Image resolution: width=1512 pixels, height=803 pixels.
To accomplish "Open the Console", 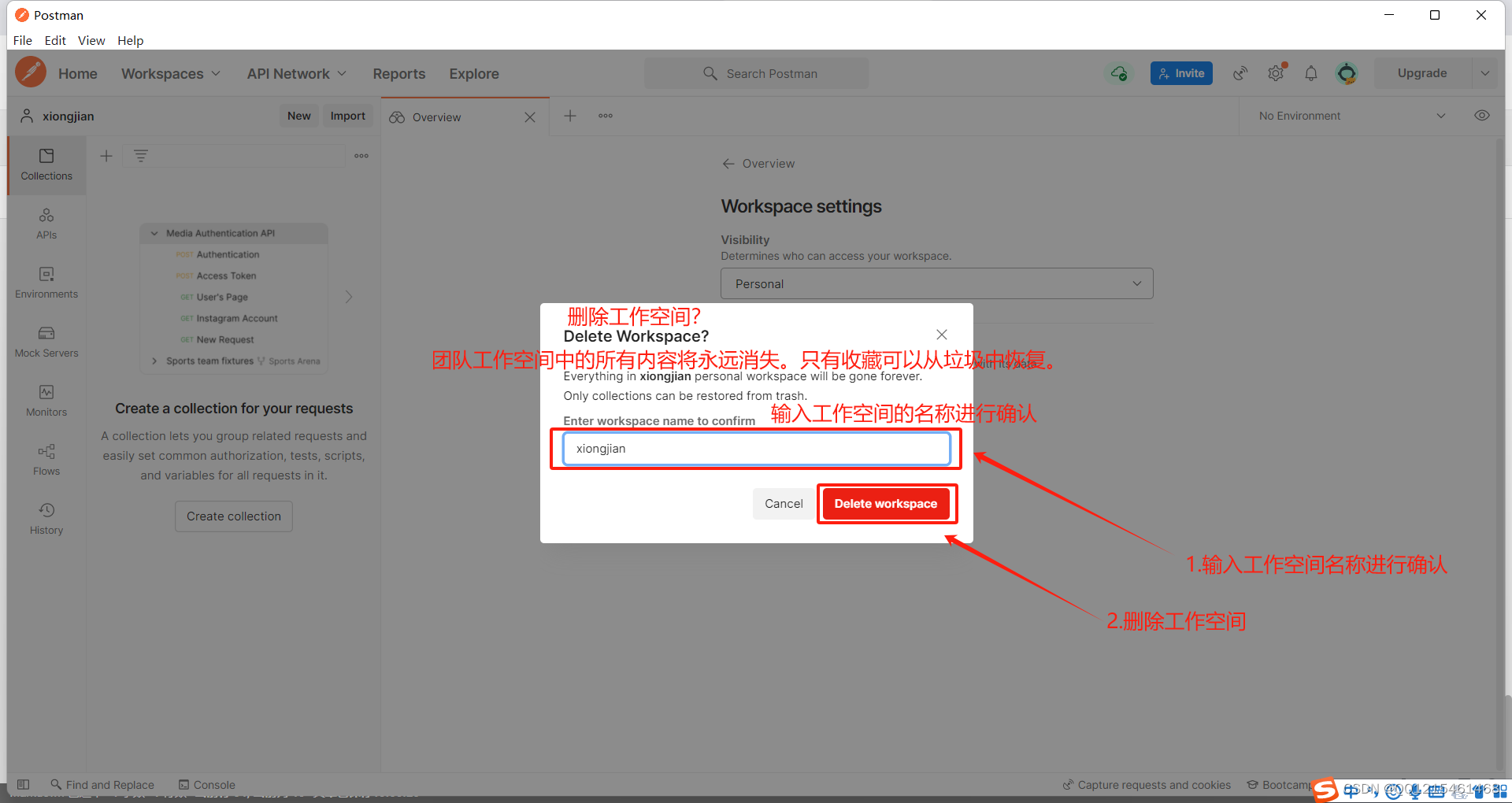I will pos(207,785).
